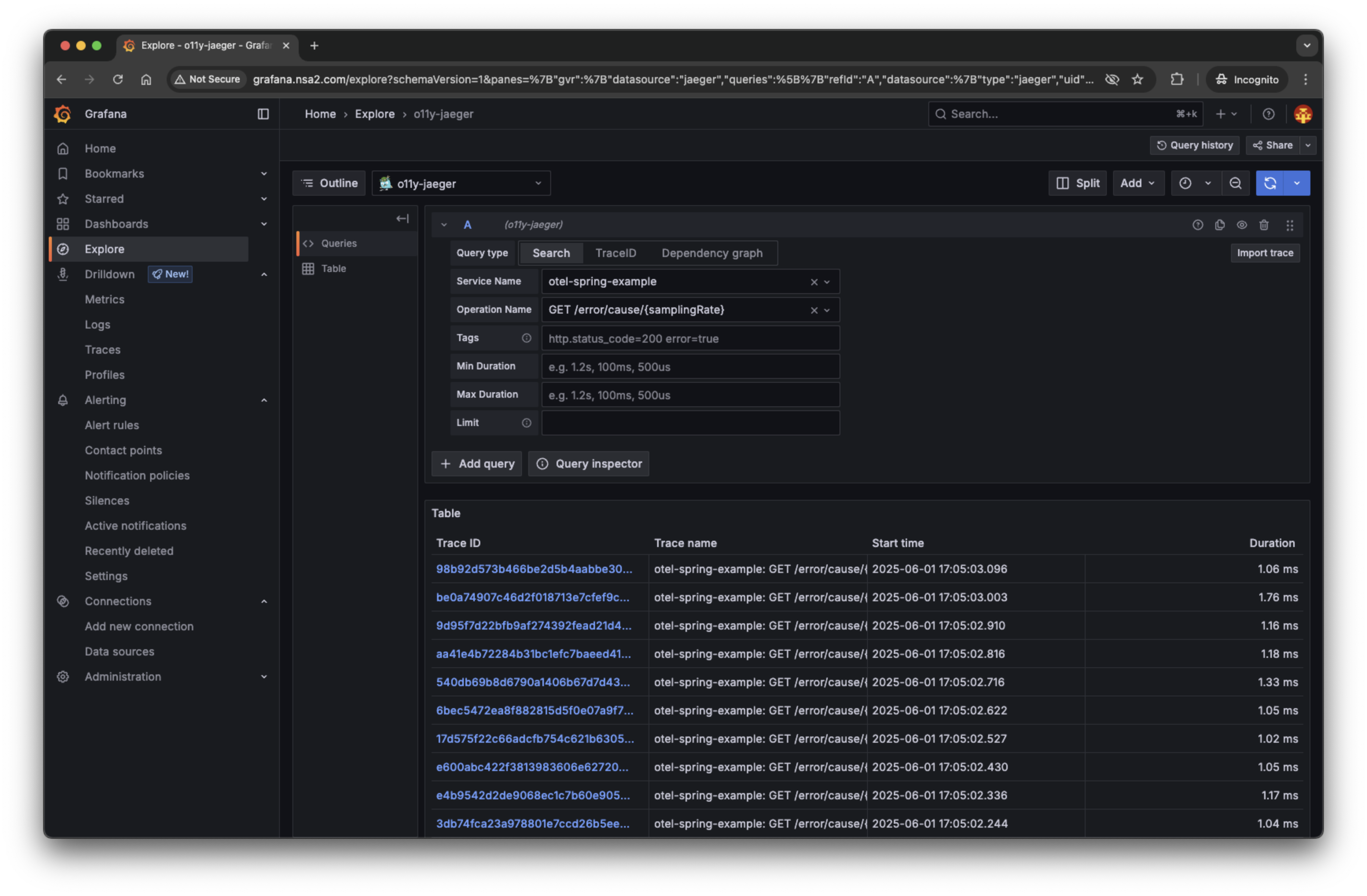The image size is (1367, 896).
Task: Select Queries in the outline panel
Action: (356, 244)
